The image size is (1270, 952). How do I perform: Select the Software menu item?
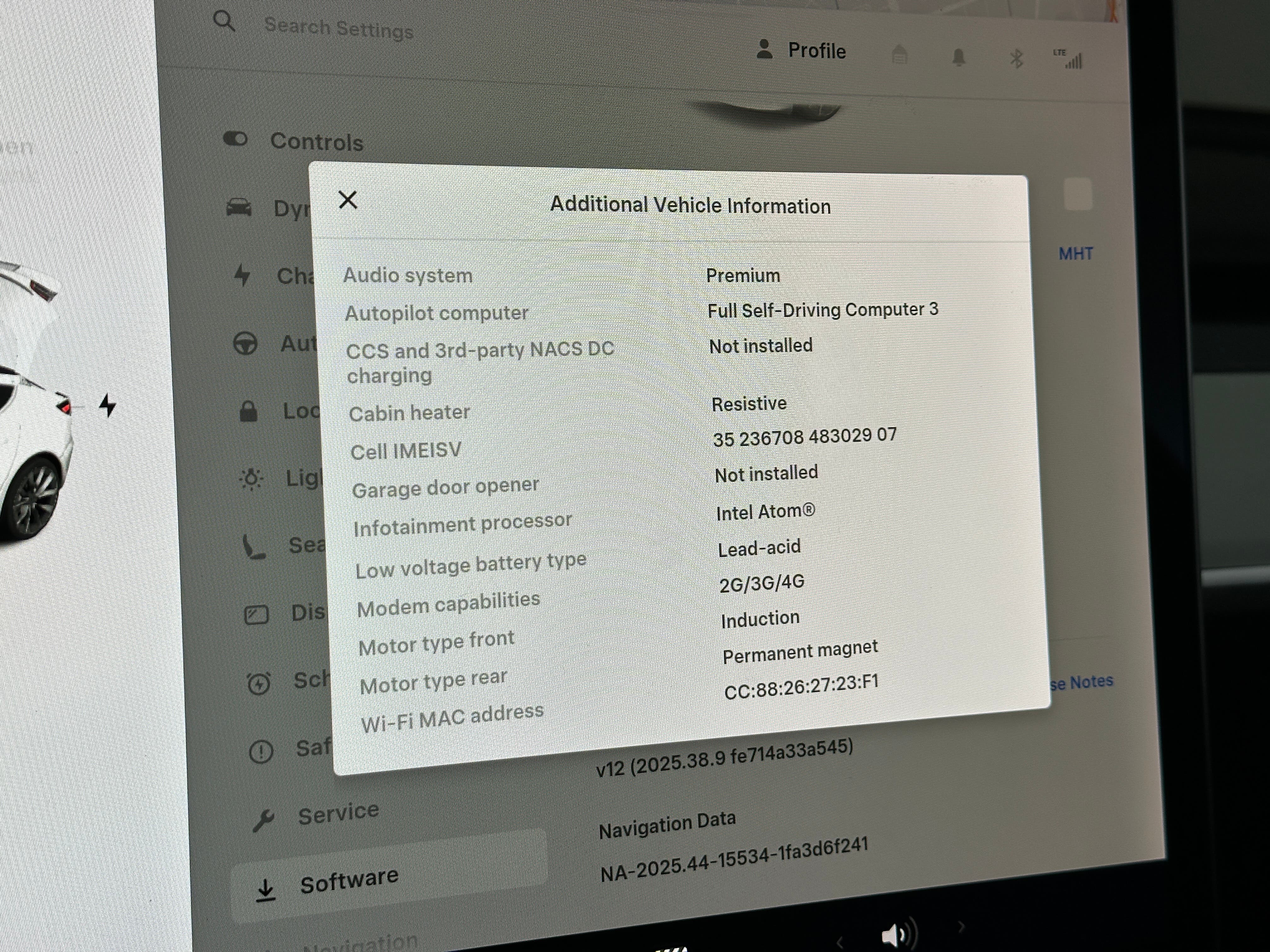(x=348, y=880)
